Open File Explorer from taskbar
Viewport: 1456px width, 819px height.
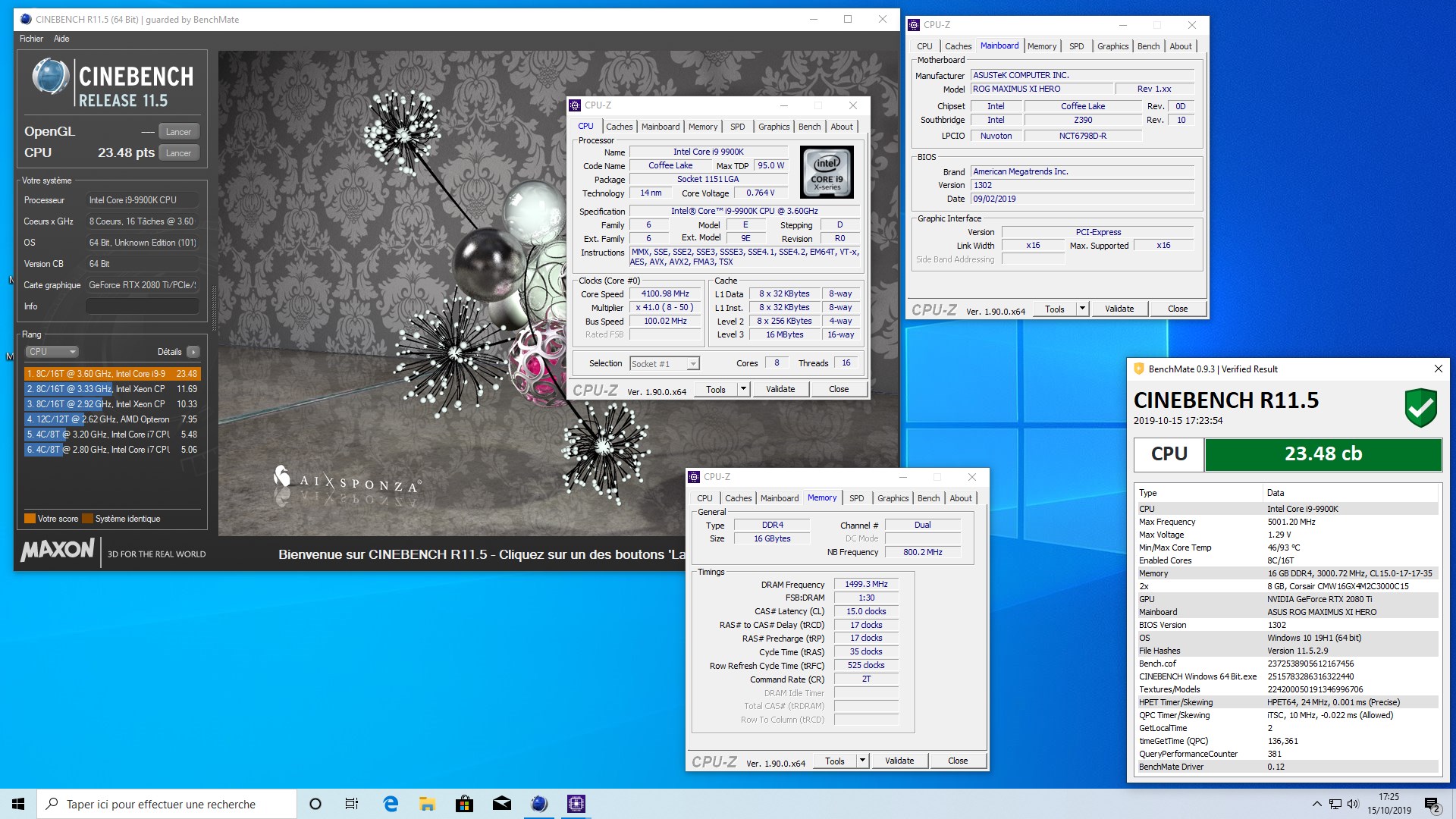(x=428, y=804)
